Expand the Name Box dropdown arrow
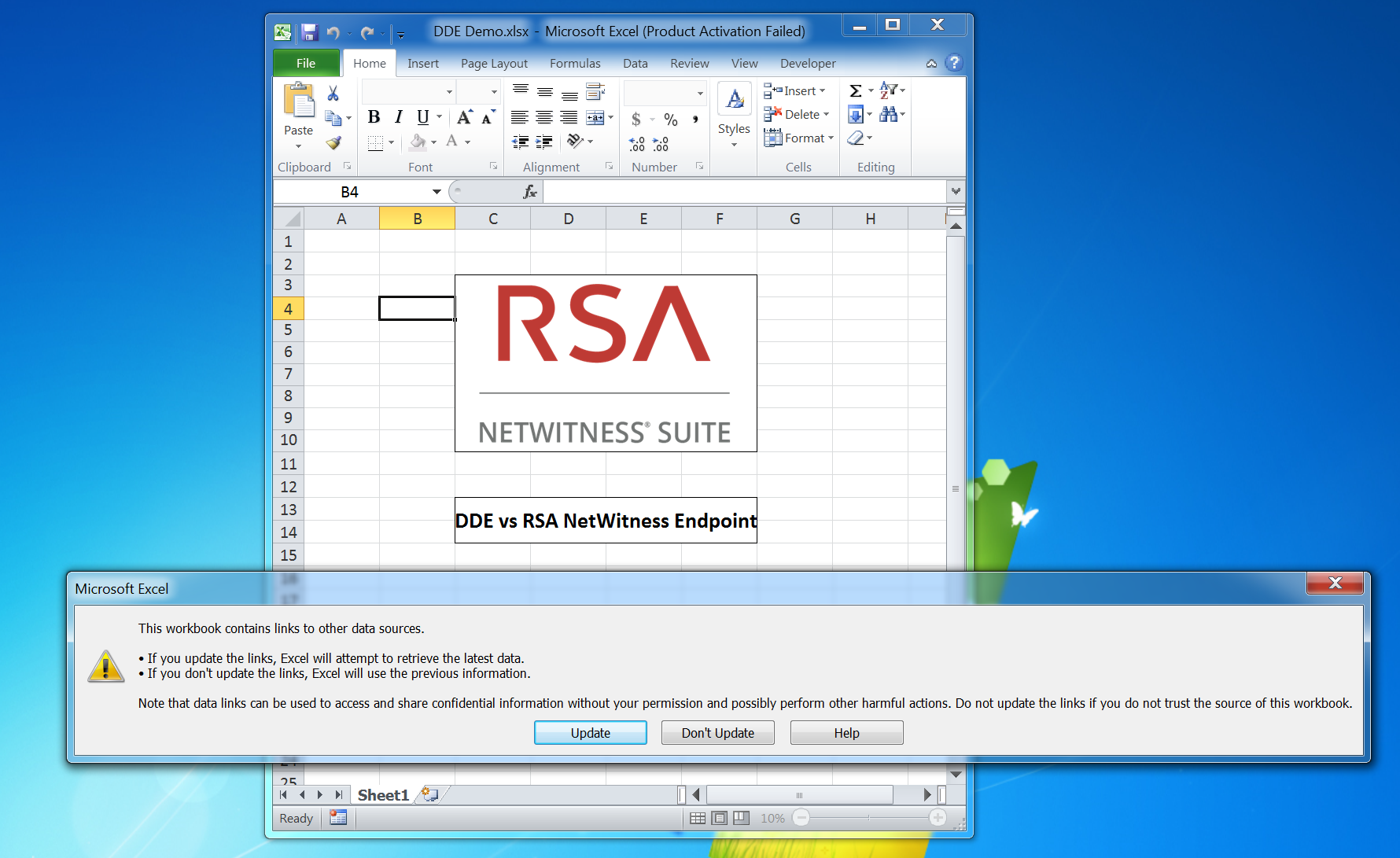Viewport: 1400px width, 858px height. [437, 192]
